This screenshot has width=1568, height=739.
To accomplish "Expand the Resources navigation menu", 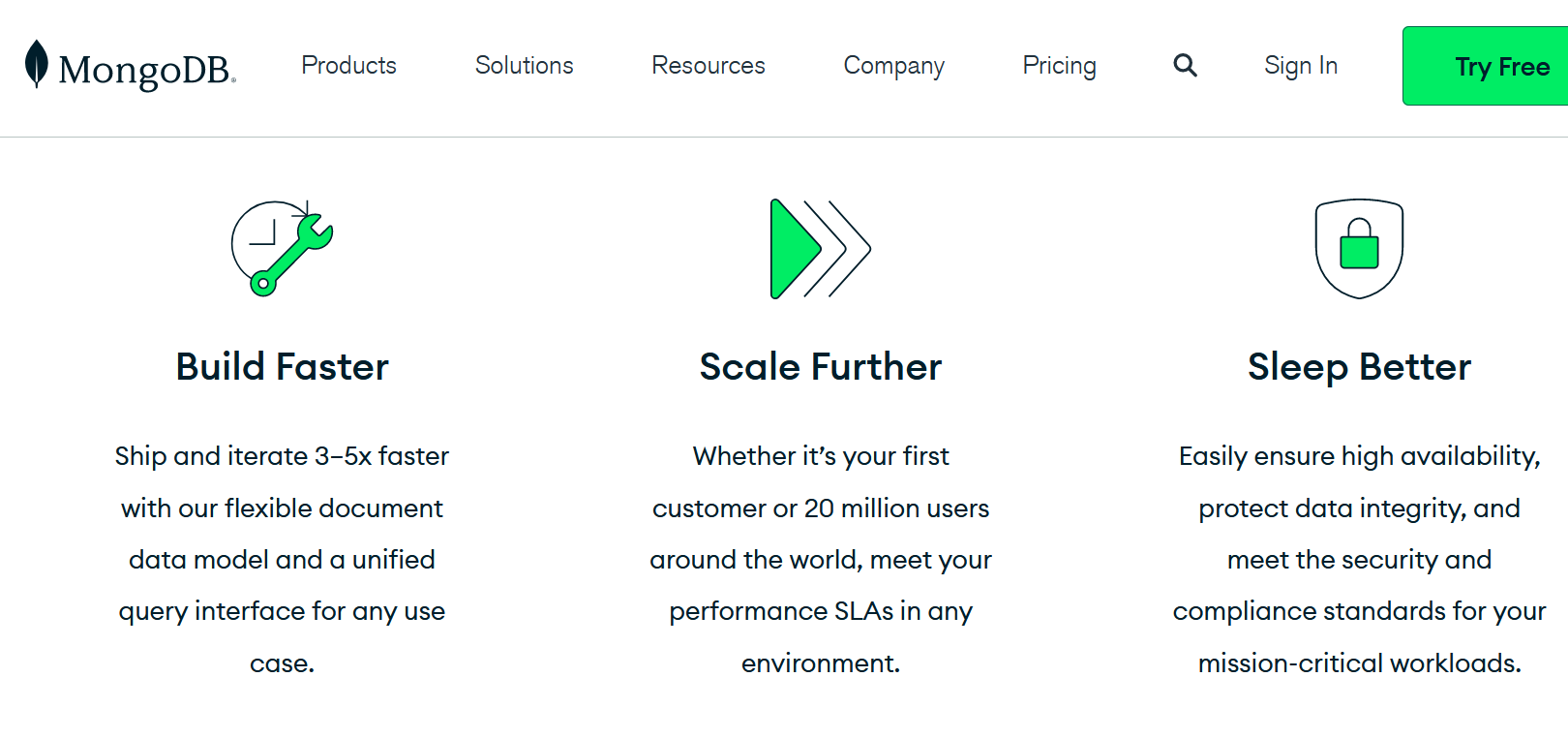I will [708, 66].
